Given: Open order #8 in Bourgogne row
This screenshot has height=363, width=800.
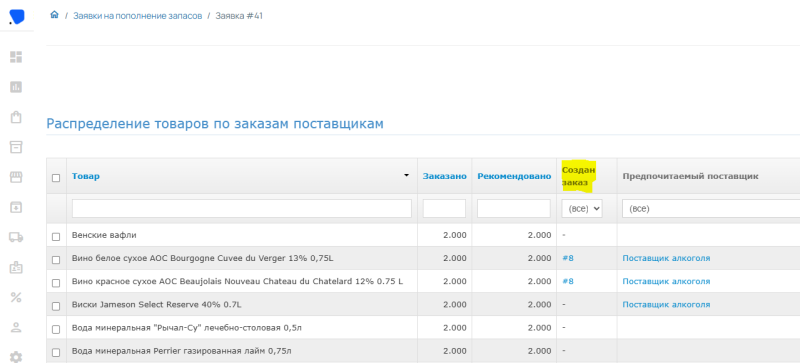Looking at the screenshot, I should coord(568,258).
